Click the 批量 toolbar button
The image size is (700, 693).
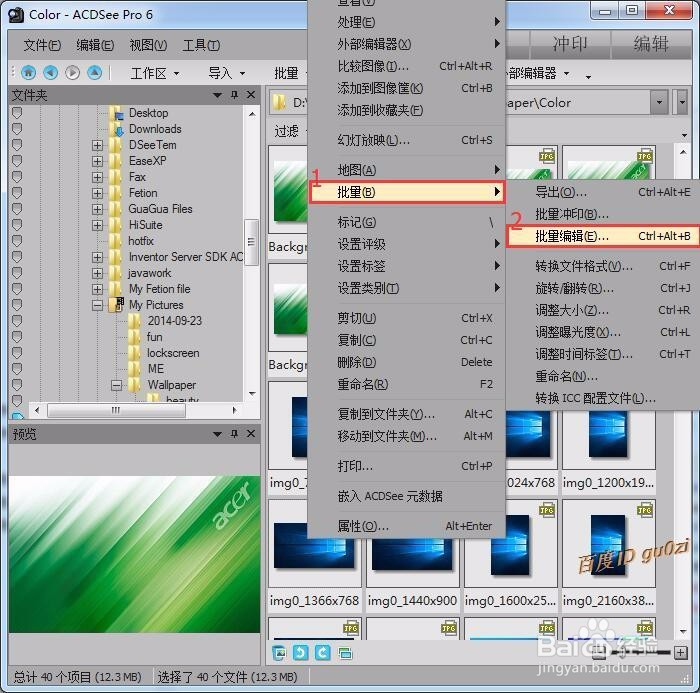point(286,73)
